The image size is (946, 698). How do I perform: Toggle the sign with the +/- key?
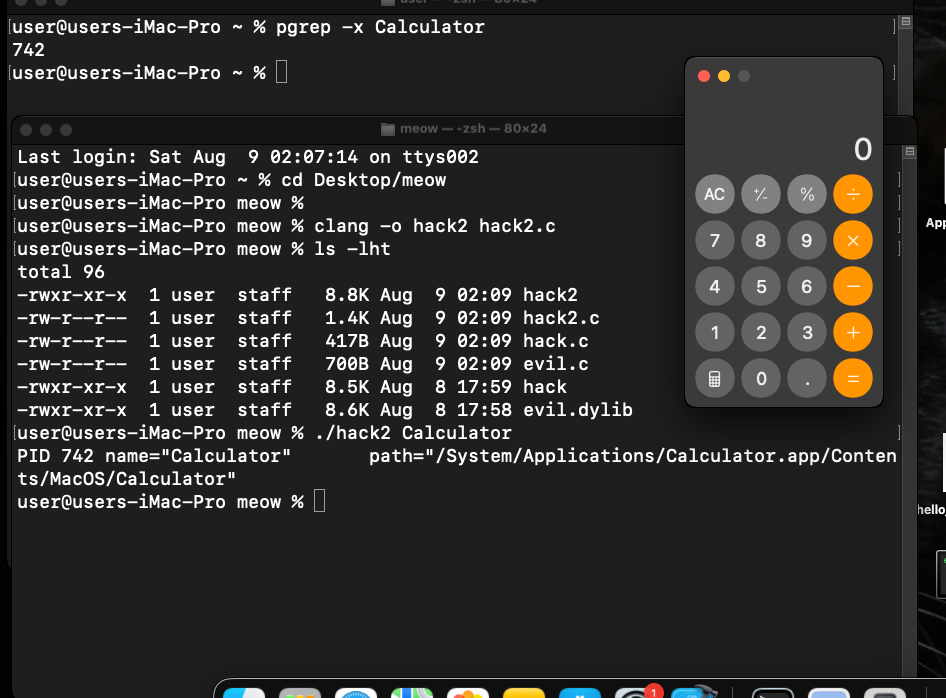click(x=760, y=194)
